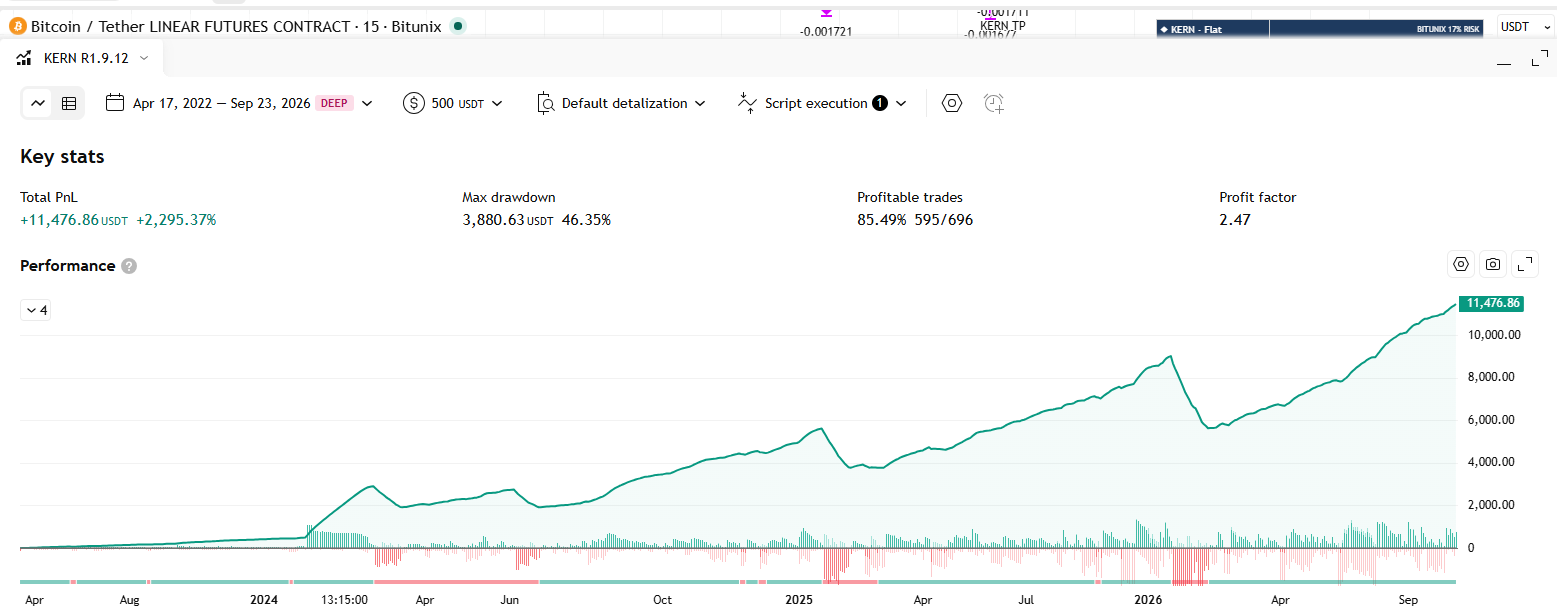Click the dollar coin icon for capital
This screenshot has height=613, width=1557.
(414, 103)
